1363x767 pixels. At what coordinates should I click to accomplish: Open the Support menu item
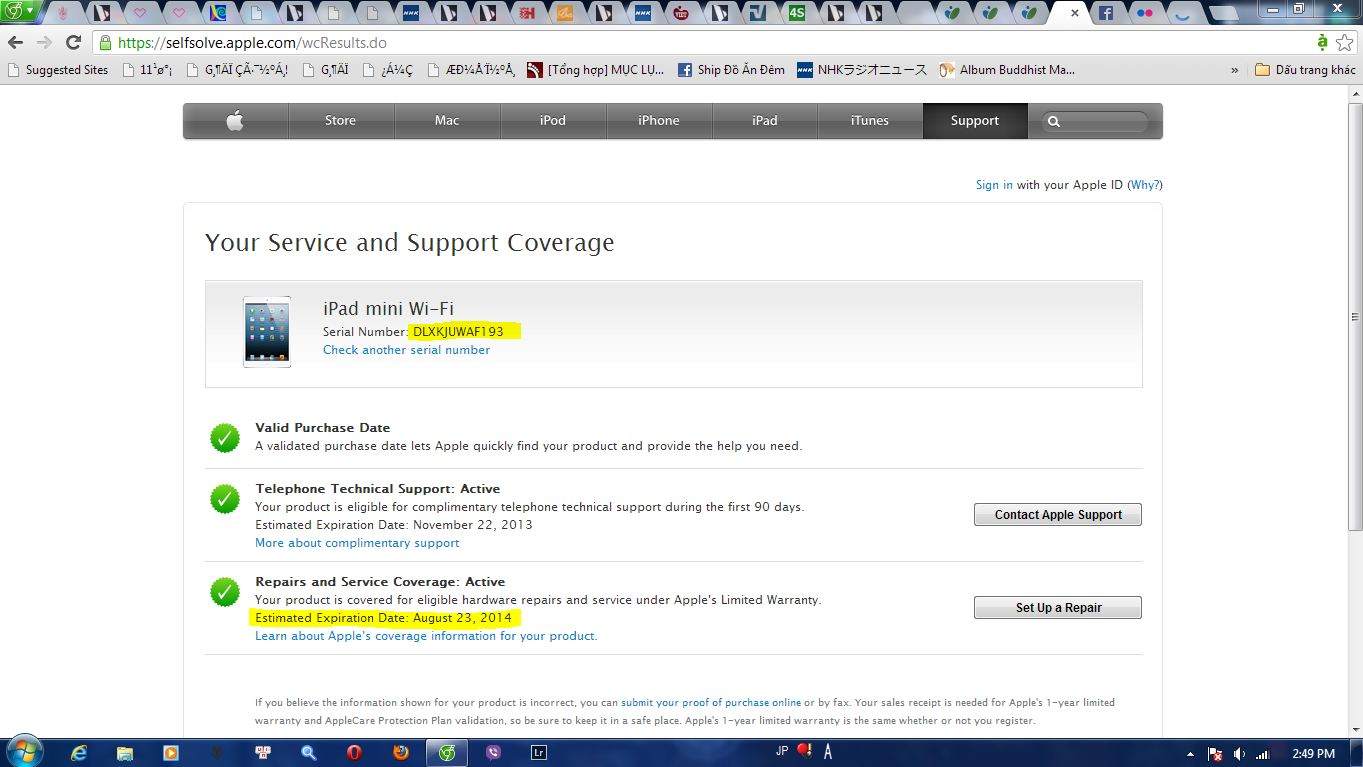coord(975,121)
